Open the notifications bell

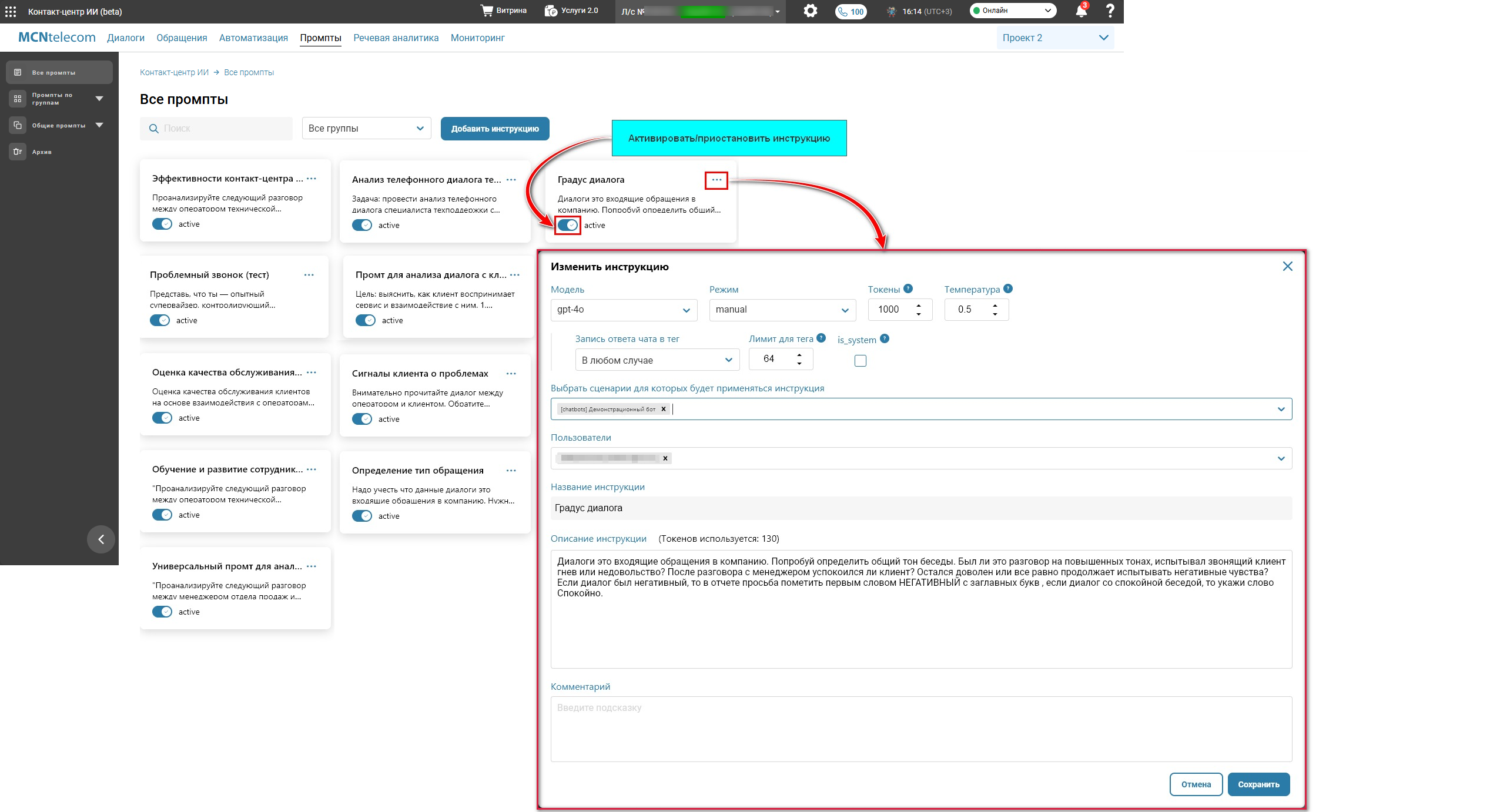pos(1080,11)
